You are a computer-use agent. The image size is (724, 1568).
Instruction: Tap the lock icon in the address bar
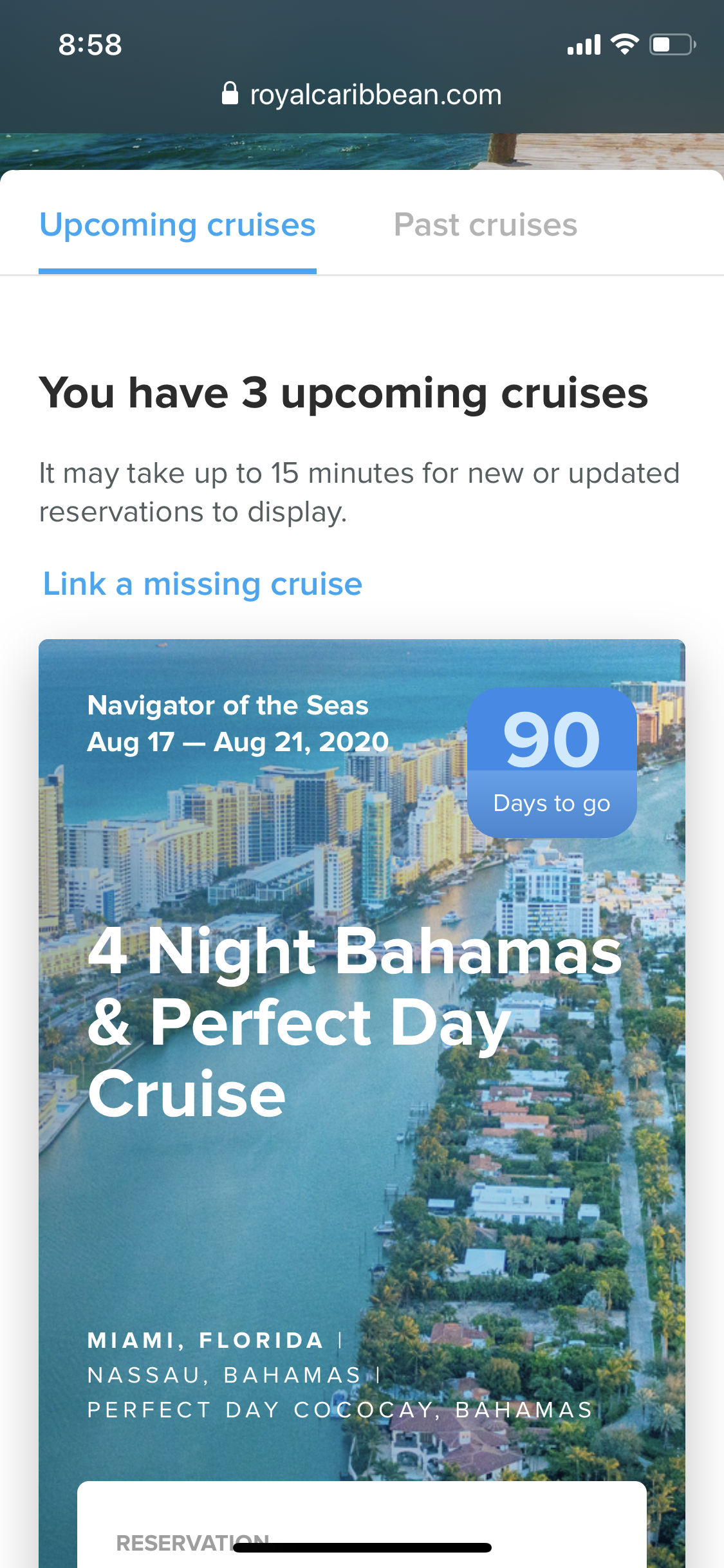[230, 94]
